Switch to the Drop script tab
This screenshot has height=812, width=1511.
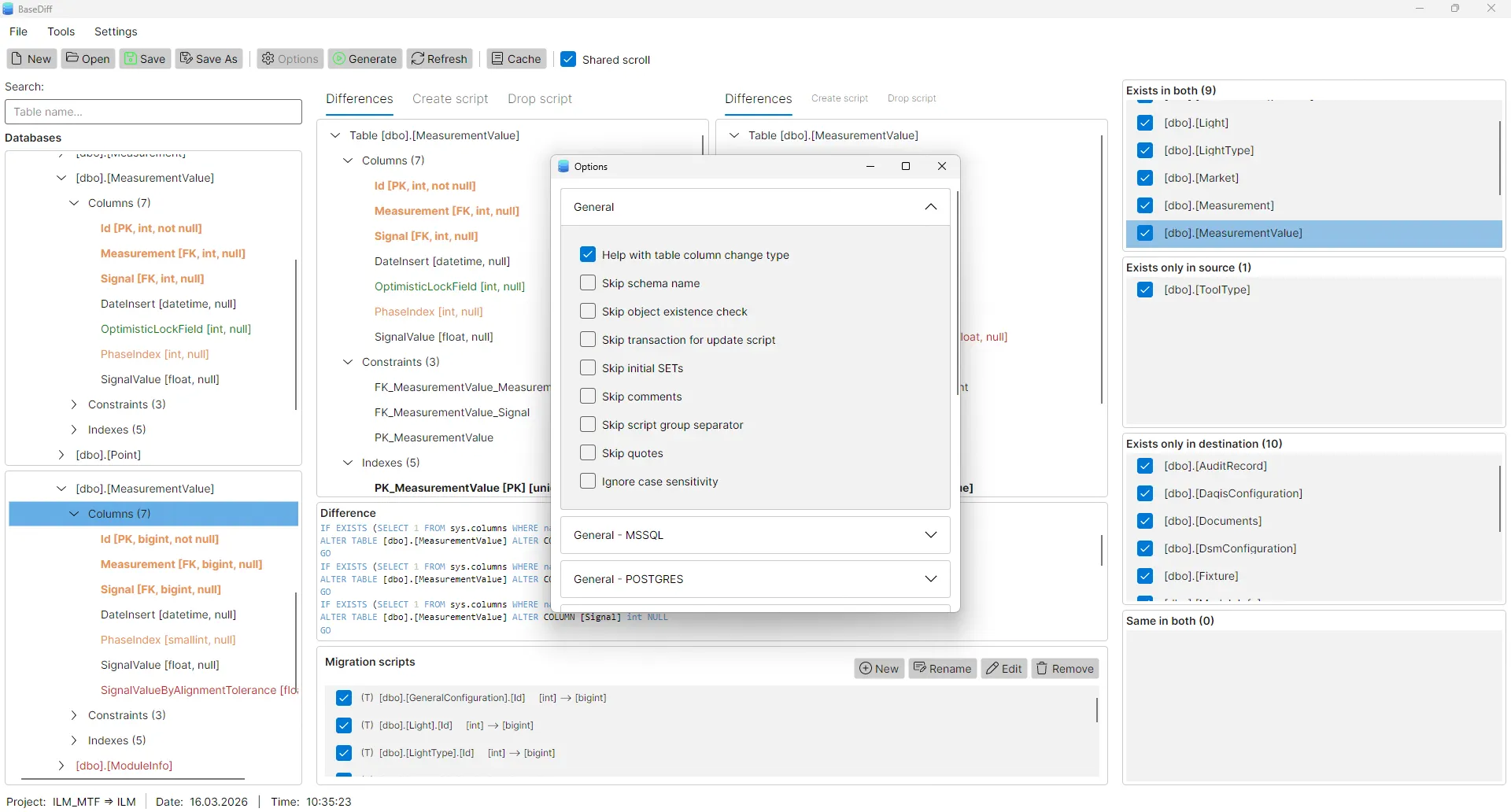[x=539, y=98]
